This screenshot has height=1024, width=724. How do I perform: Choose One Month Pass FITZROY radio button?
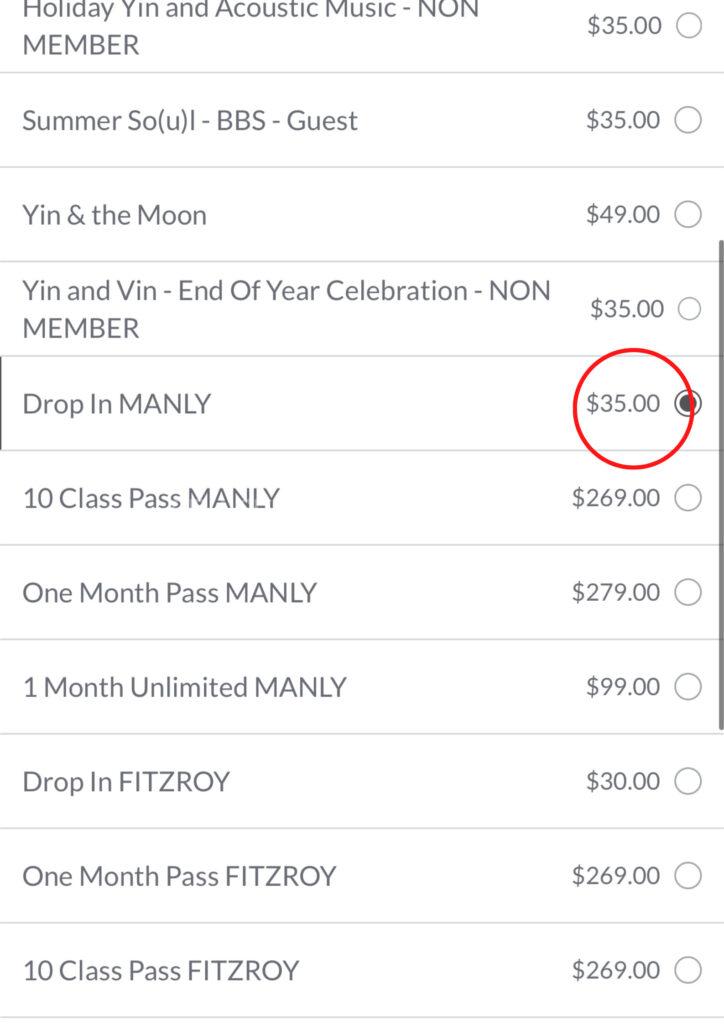click(x=688, y=876)
